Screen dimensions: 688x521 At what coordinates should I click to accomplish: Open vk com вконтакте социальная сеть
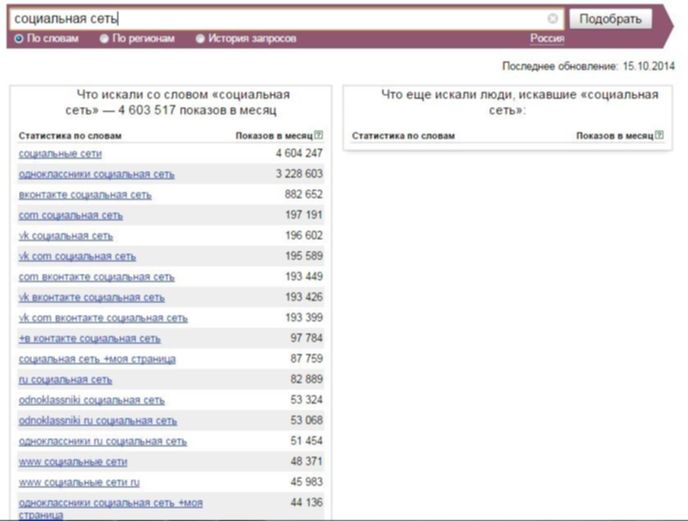coord(103,318)
